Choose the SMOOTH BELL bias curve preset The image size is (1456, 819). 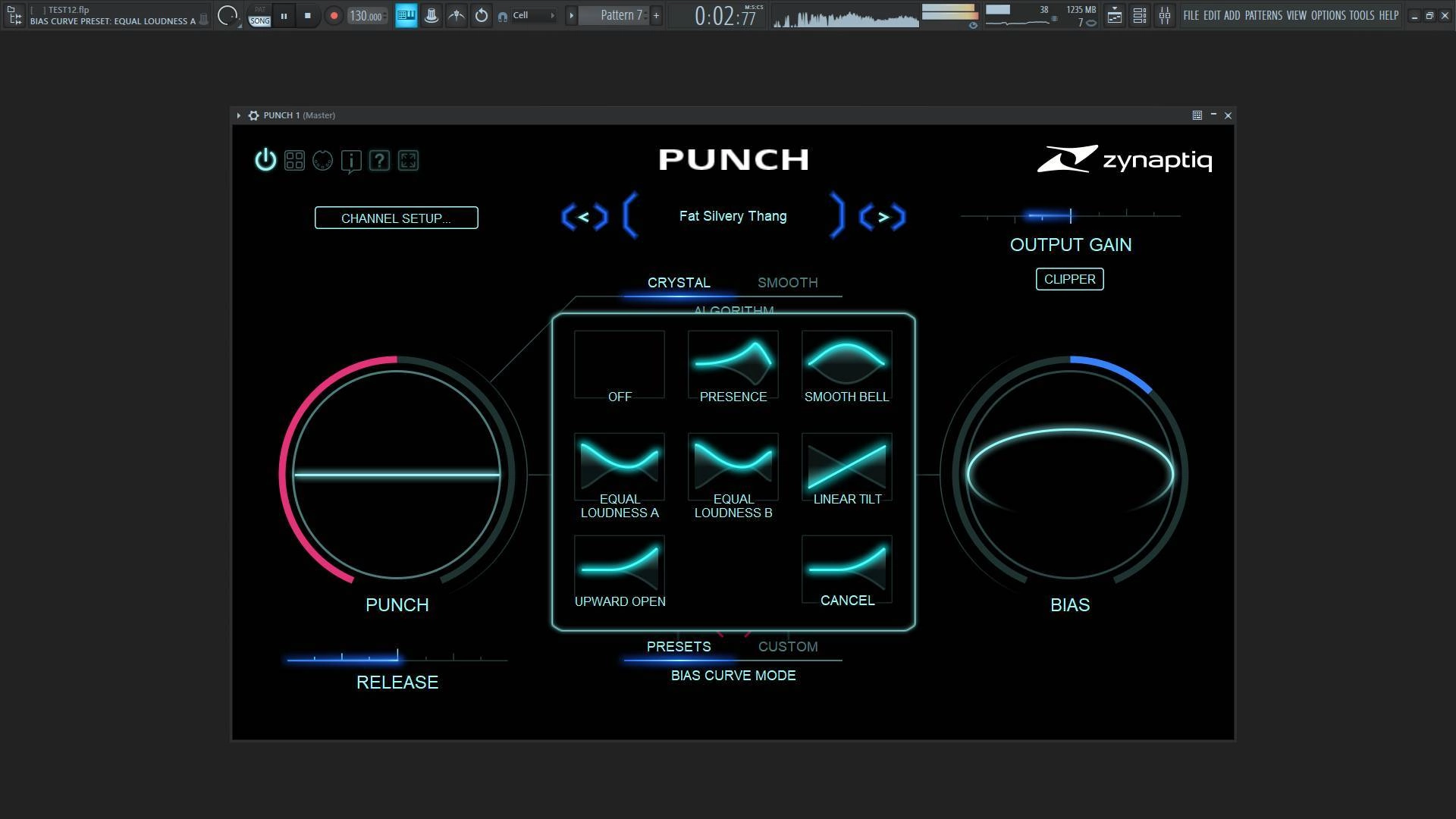click(846, 366)
